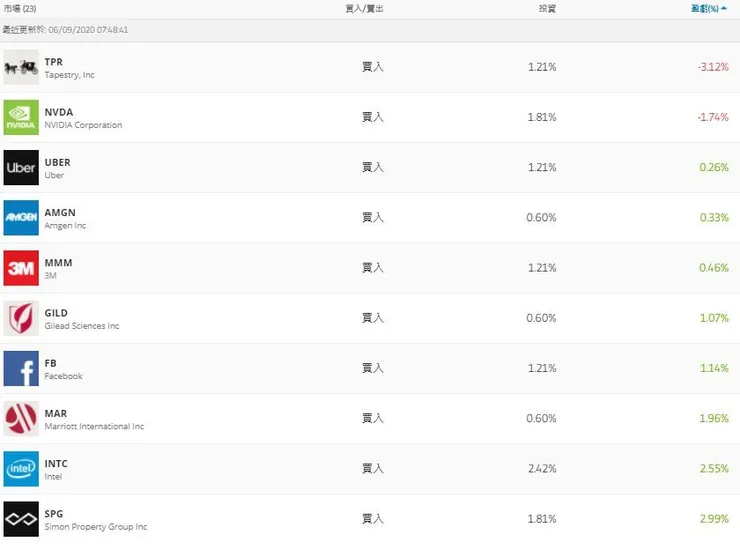Open the blue Intel logo icon
This screenshot has height=544, width=740.
(x=21, y=469)
